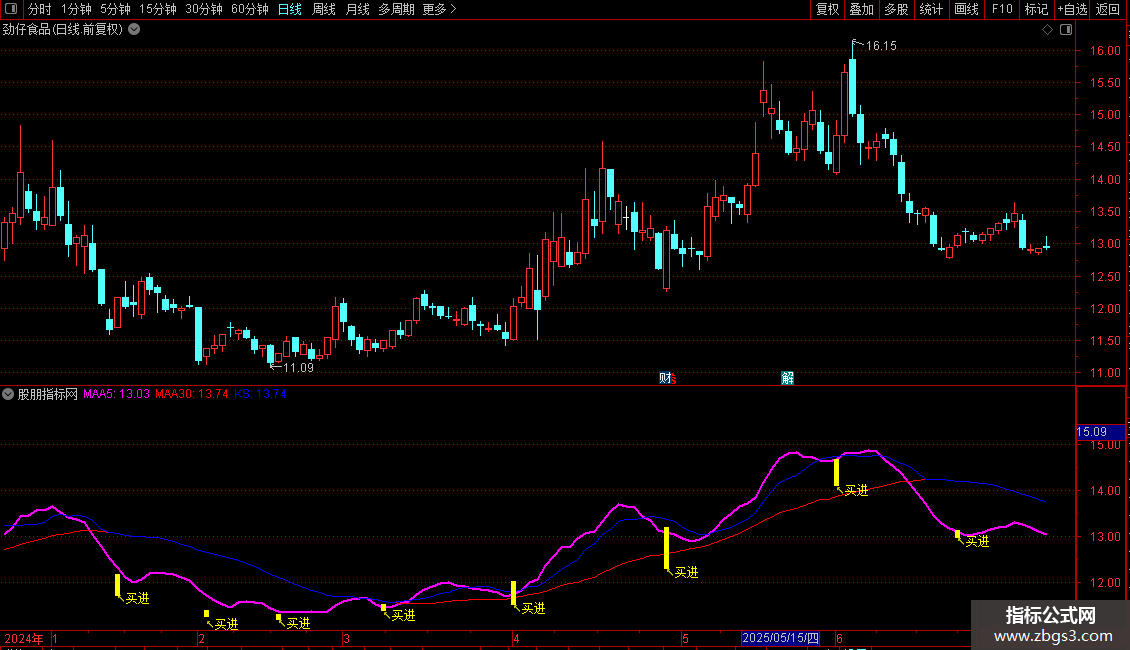The width and height of the screenshot is (1130, 650).
Task: Select the 日线 daily tab
Action: tap(290, 9)
